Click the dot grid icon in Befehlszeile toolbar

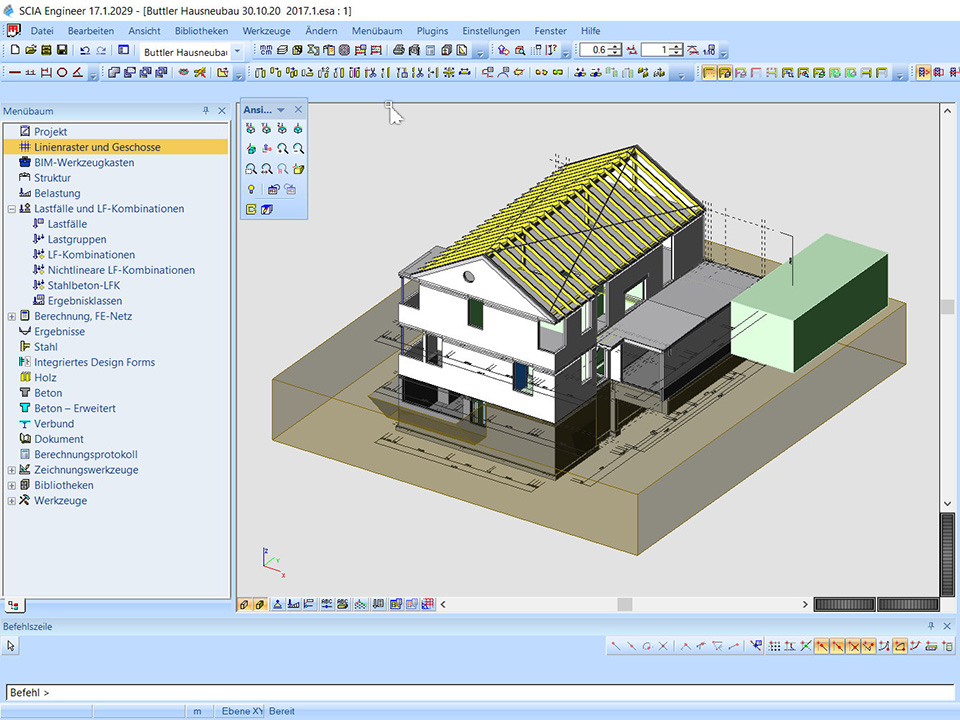[x=774, y=646]
